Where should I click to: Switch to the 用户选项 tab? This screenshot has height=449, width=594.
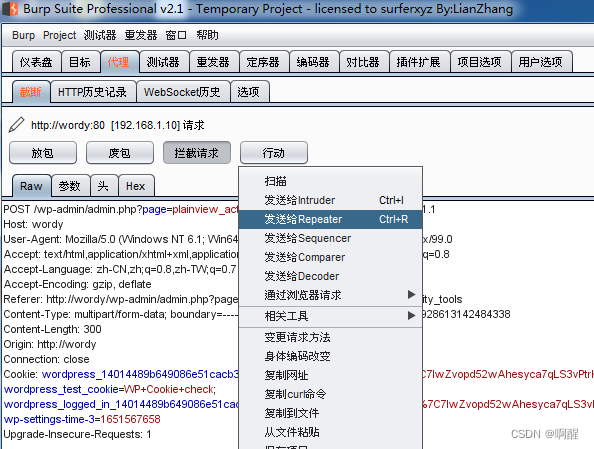coord(541,62)
